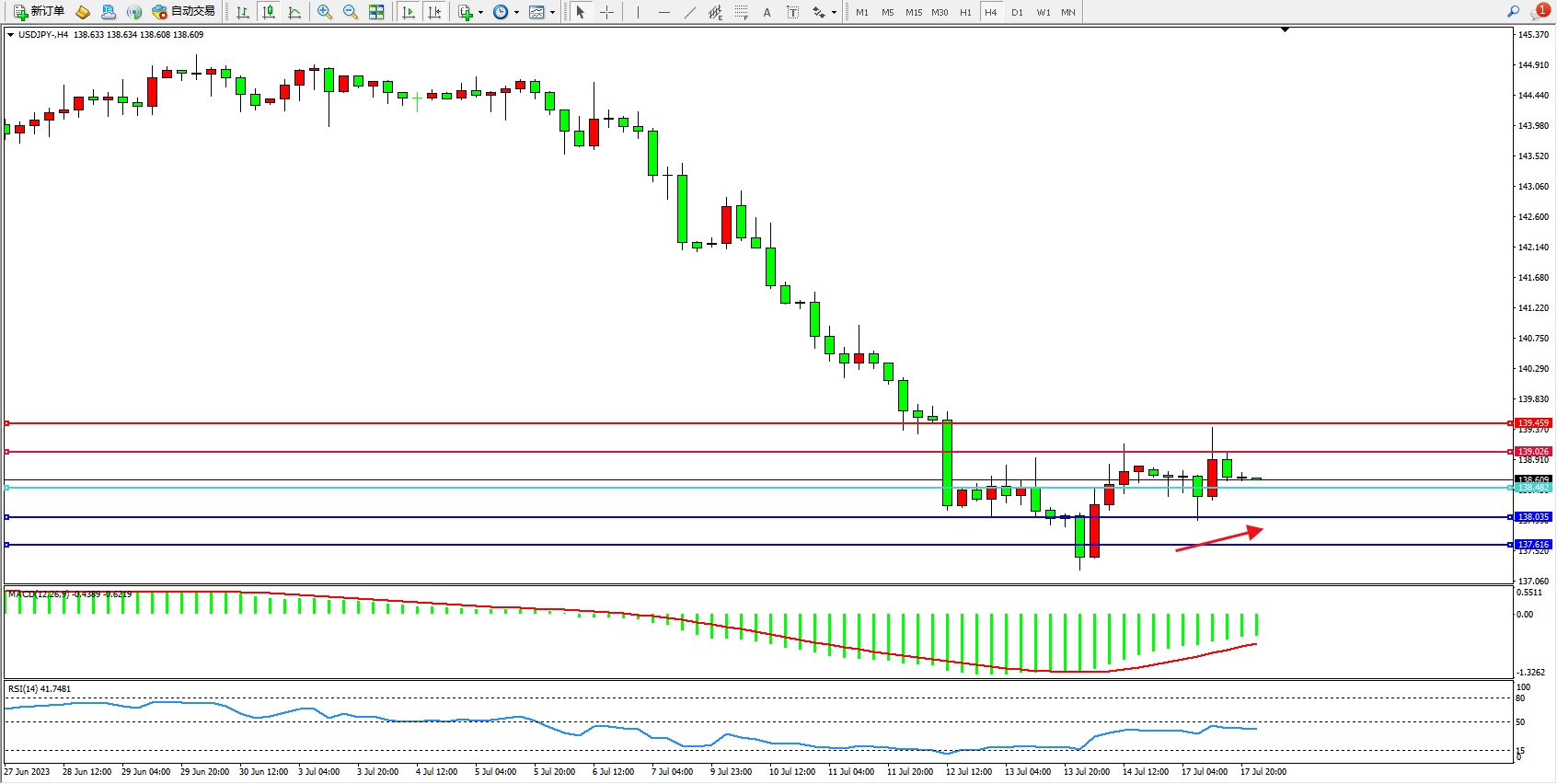Switch chart to bar chart style
Screen dimensions: 1557x784
coord(243,12)
